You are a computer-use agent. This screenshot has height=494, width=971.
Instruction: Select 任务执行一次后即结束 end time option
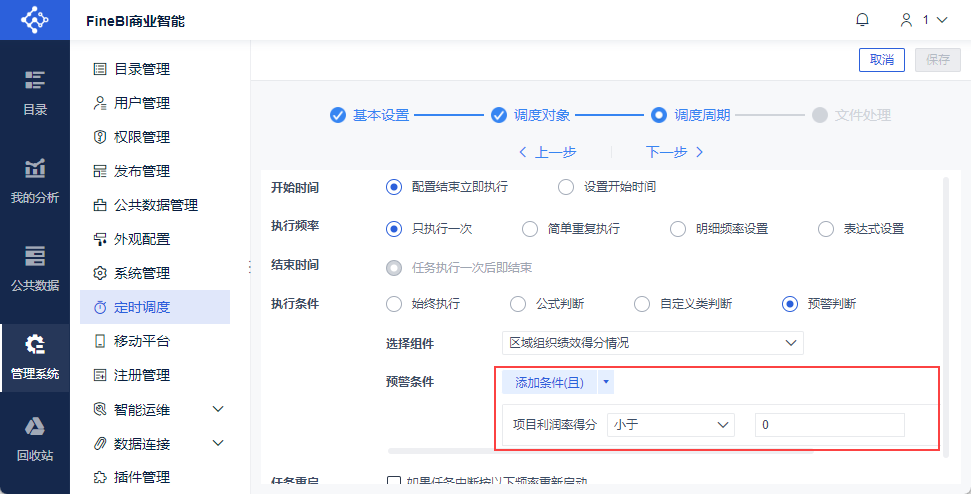pyautogui.click(x=394, y=268)
